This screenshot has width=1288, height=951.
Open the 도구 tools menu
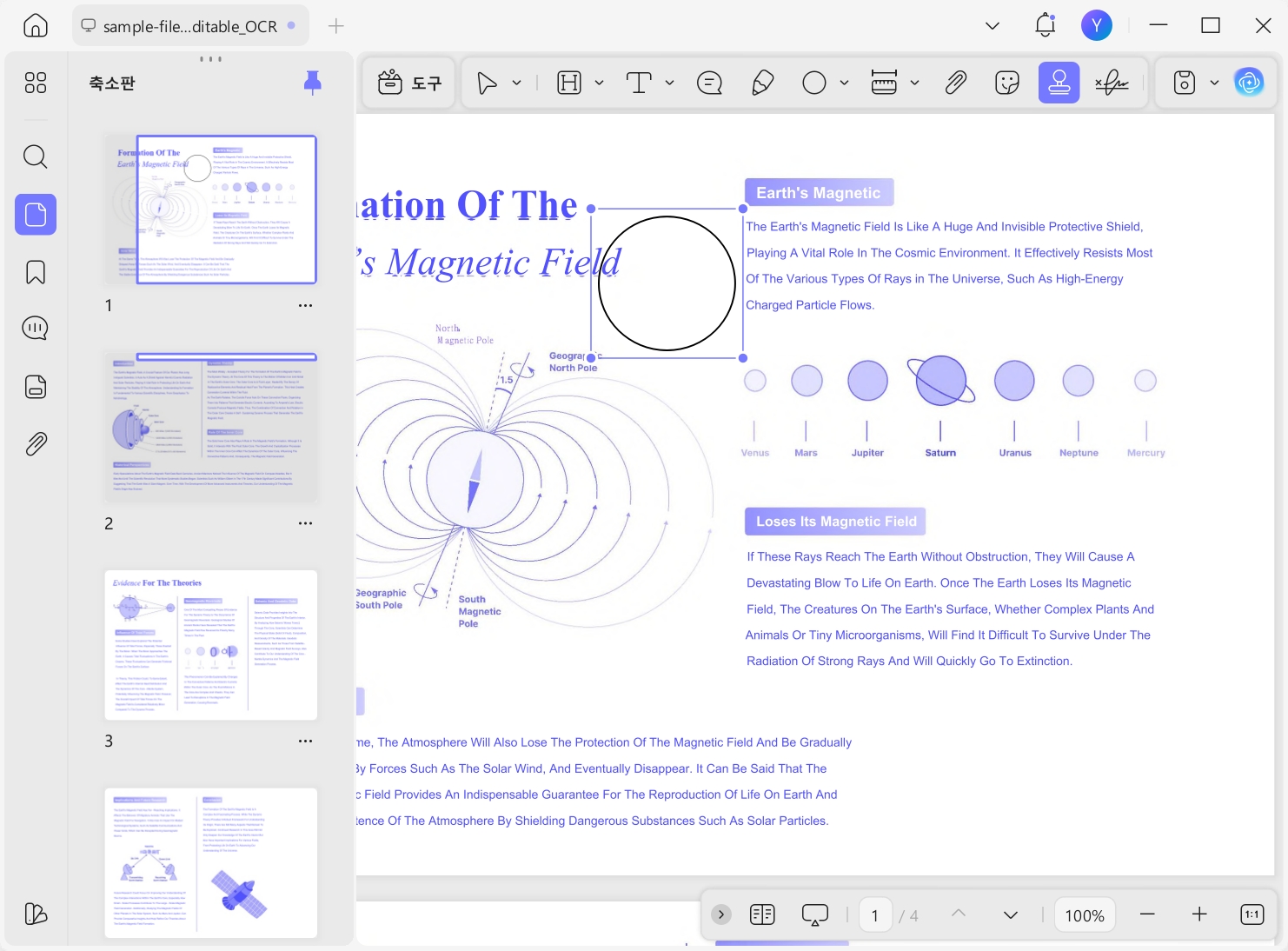coord(409,83)
